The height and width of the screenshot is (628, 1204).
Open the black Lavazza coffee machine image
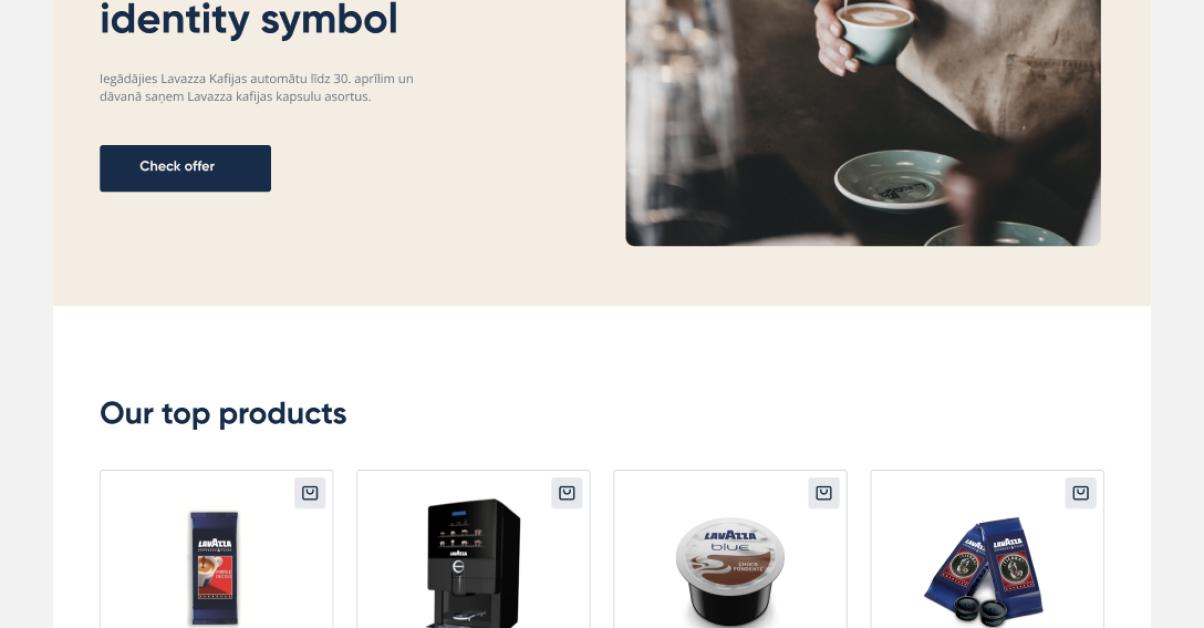click(x=473, y=564)
